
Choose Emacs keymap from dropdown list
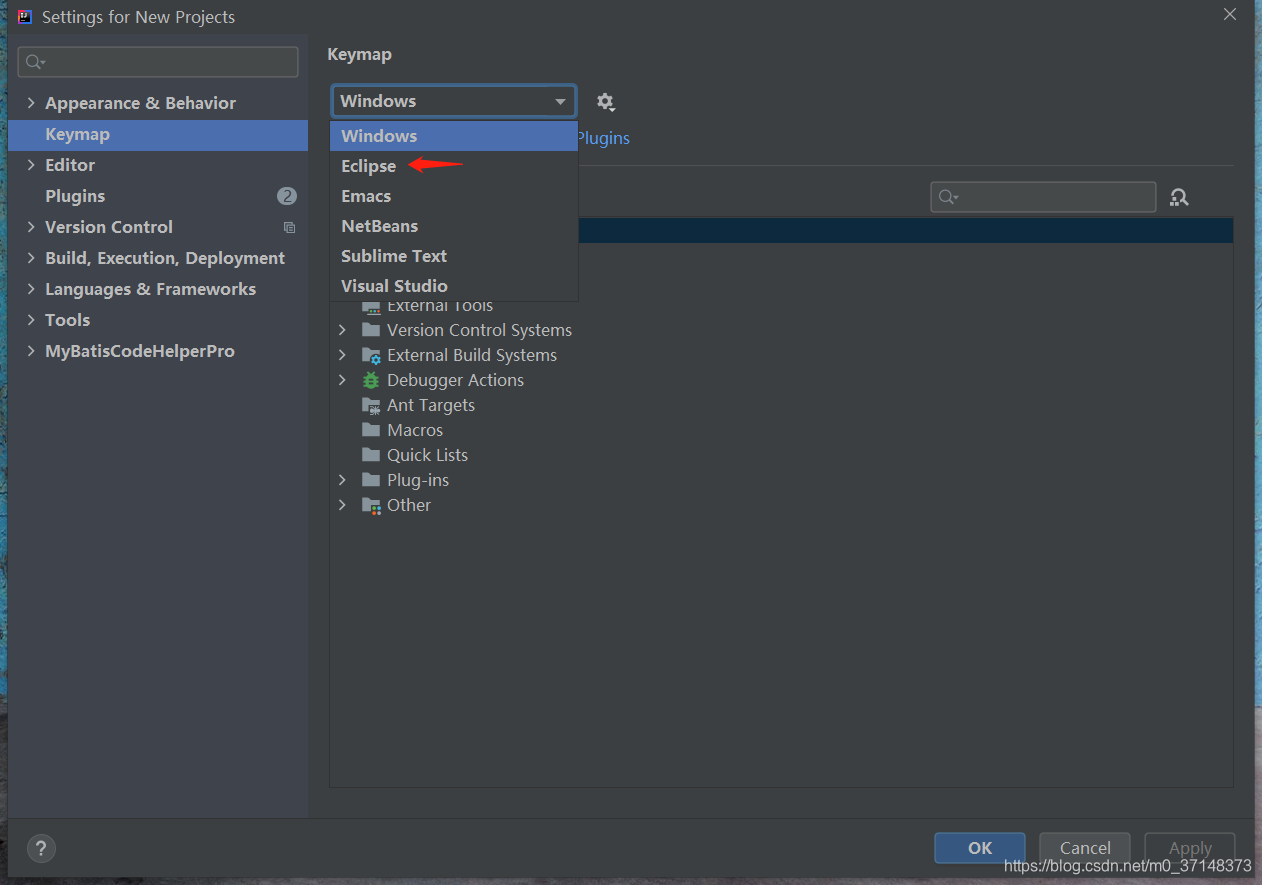click(454, 196)
